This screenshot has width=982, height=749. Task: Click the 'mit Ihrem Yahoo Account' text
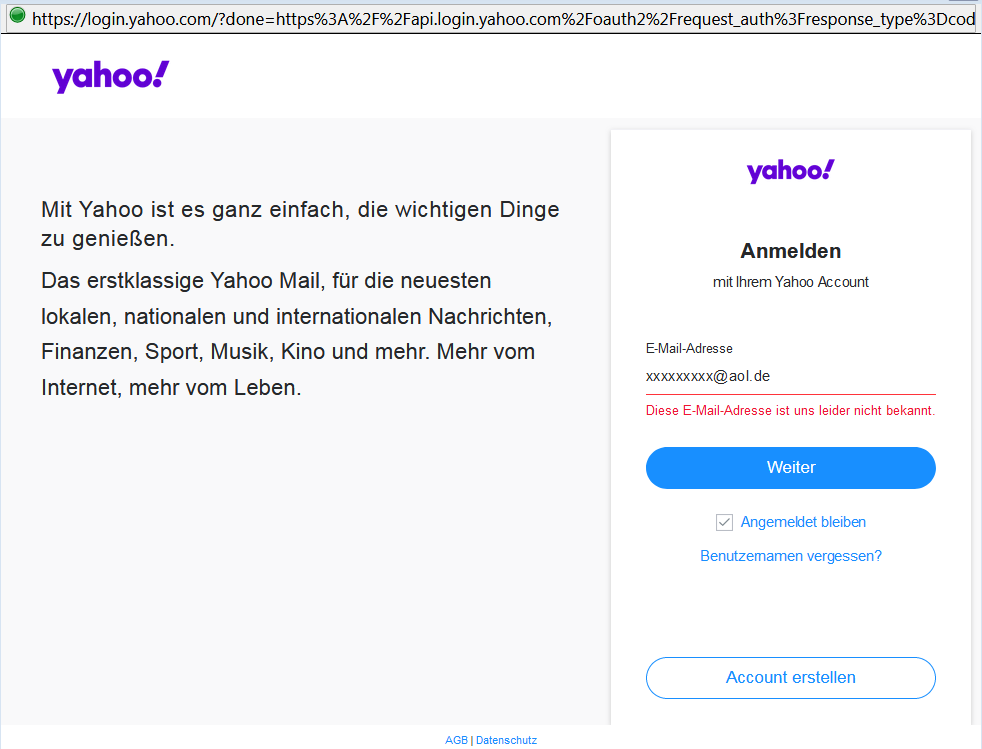pos(790,282)
